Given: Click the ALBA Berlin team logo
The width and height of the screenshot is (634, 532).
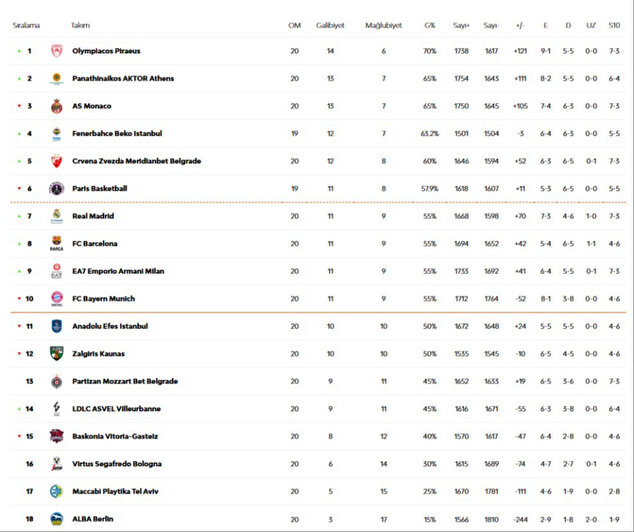Looking at the screenshot, I should point(57,519).
